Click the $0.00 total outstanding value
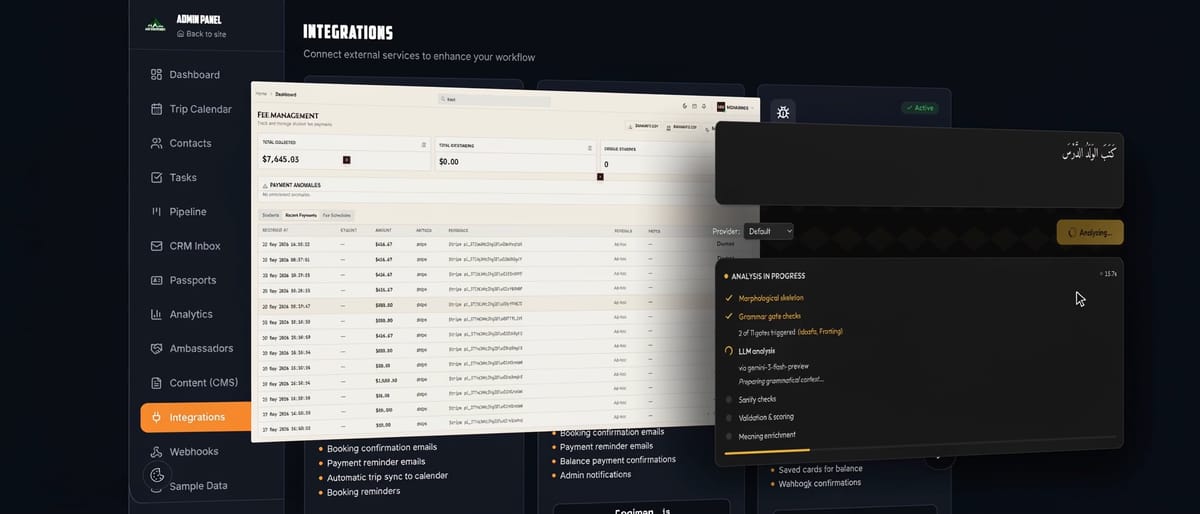The image size is (1200, 514). point(448,161)
